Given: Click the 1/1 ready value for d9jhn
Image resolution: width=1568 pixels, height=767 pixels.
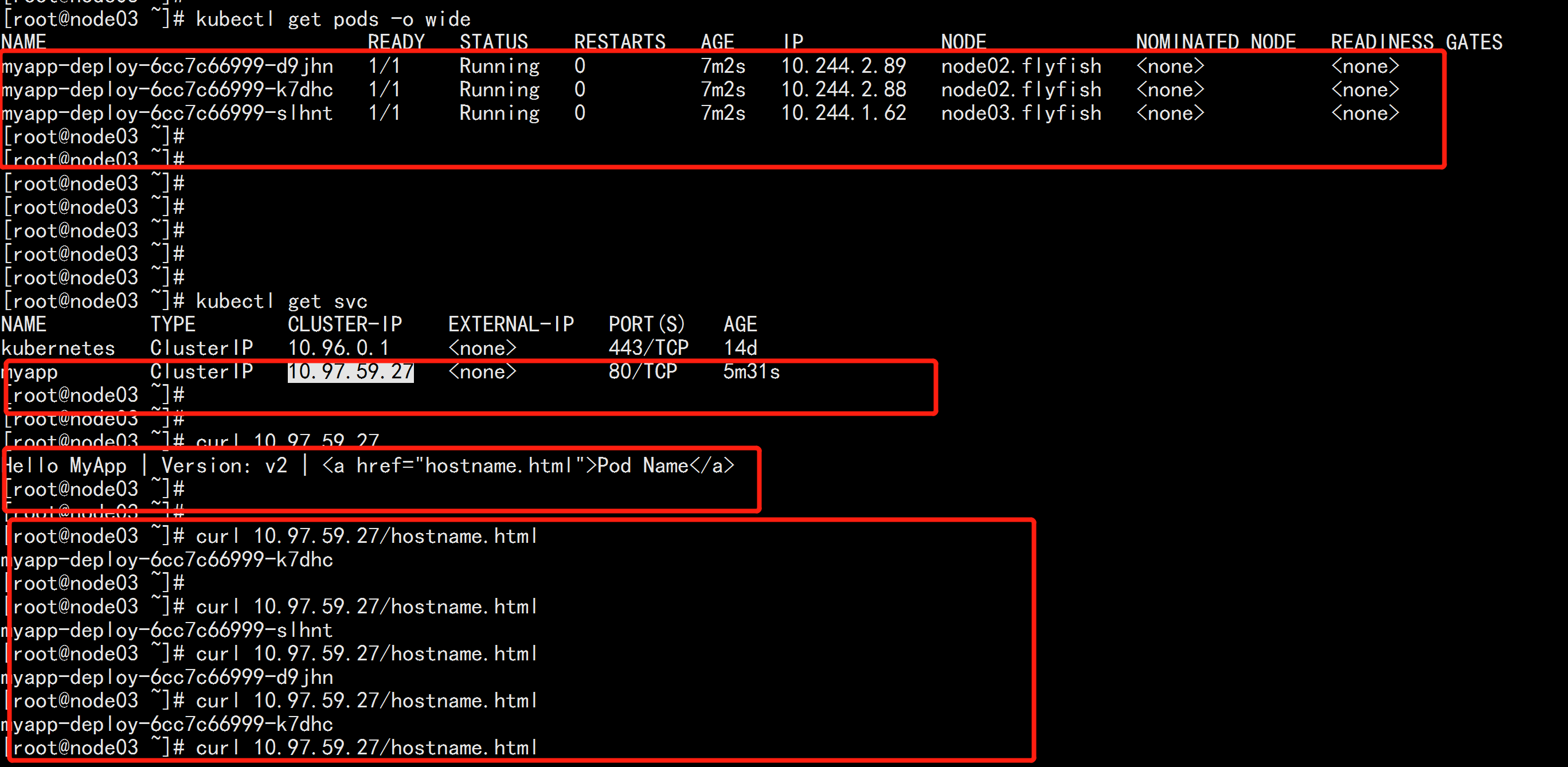Looking at the screenshot, I should pyautogui.click(x=384, y=66).
